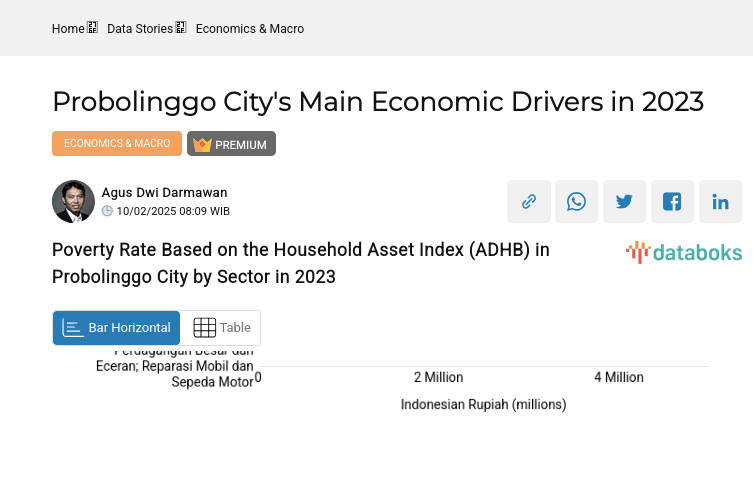Click the date 10/02/2025 08:09 WIB
The image size is (753, 498).
[x=173, y=211]
